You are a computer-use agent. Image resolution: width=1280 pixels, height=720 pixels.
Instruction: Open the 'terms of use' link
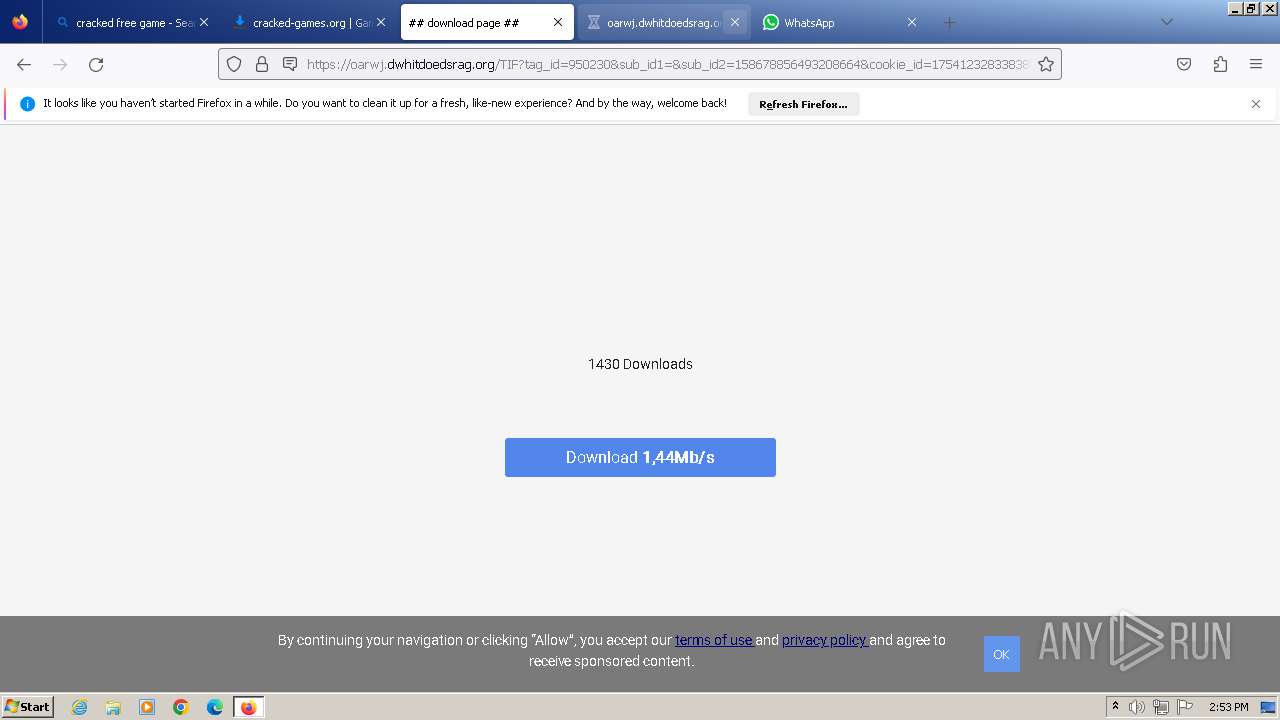coord(713,640)
